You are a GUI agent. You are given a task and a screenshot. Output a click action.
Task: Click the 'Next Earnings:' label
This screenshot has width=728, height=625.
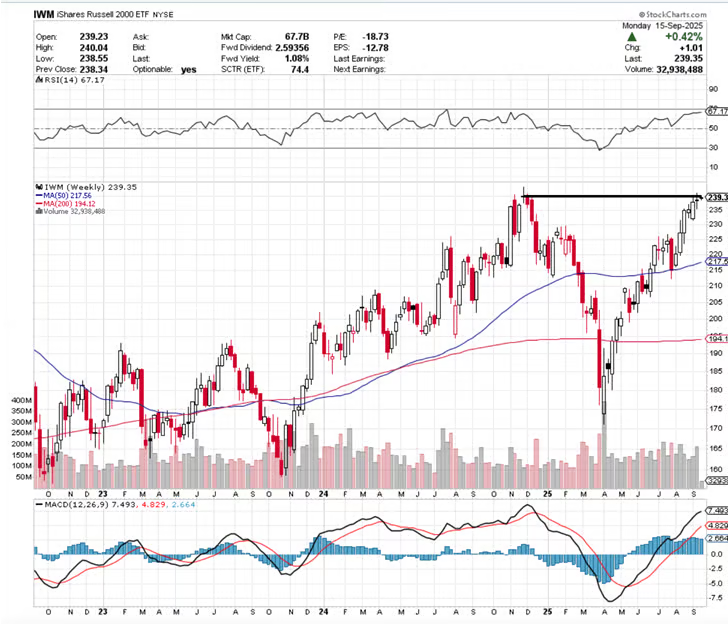[x=359, y=69]
